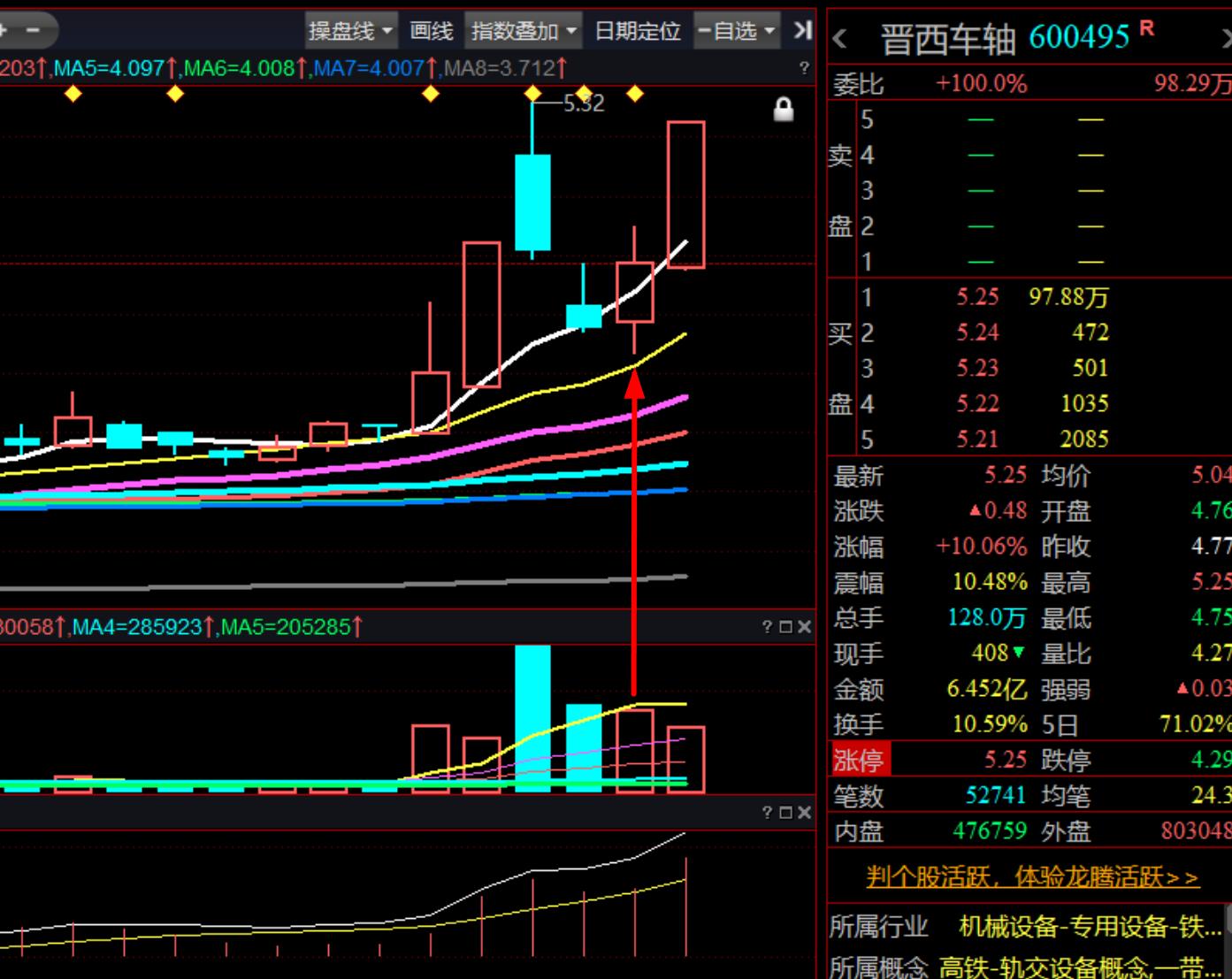Click the stock name 晋西车轴
1232x979 pixels.
[x=948, y=39]
